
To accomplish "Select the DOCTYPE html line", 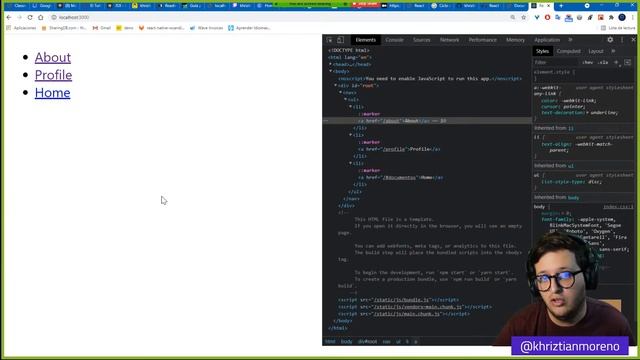I will [x=349, y=50].
